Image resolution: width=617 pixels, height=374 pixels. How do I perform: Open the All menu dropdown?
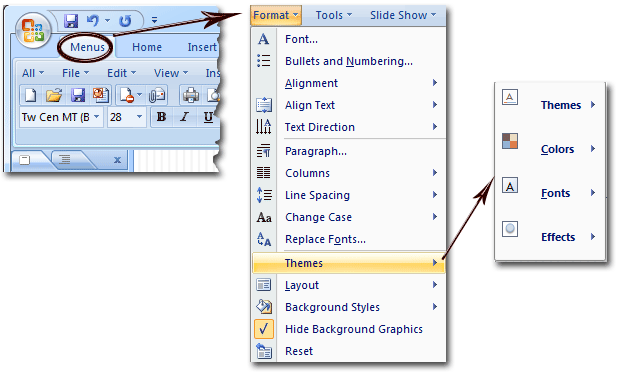(x=33, y=73)
